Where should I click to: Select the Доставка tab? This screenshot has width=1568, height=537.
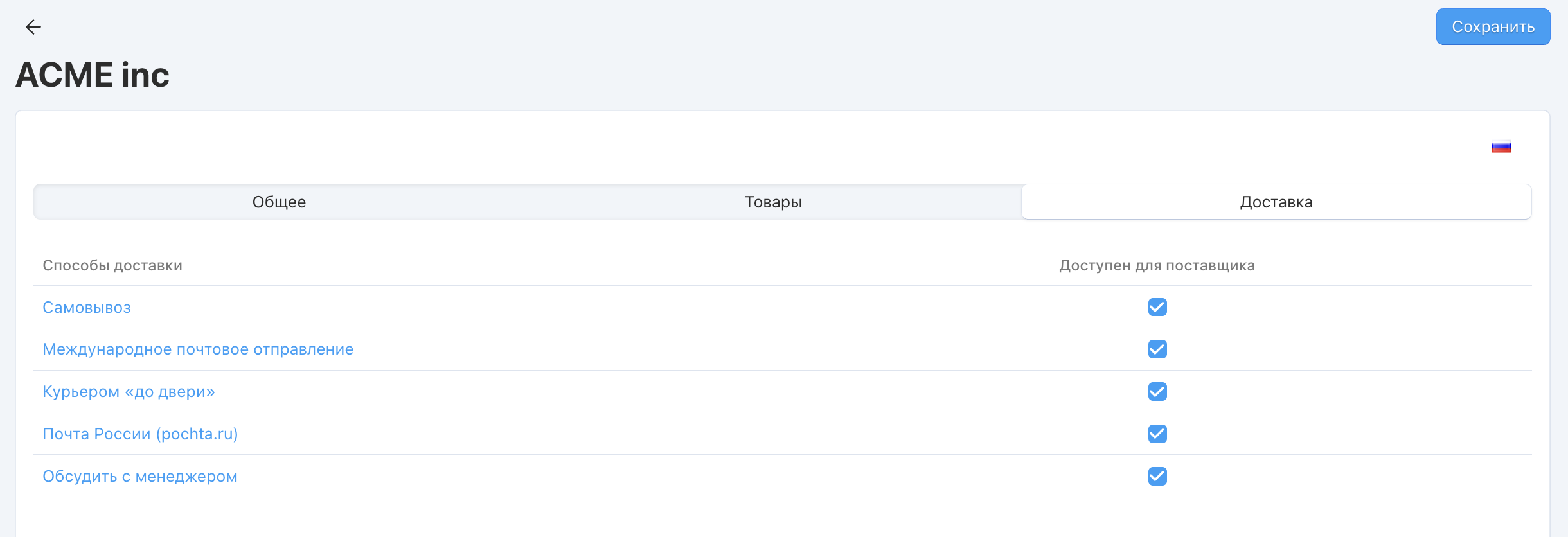(x=1276, y=202)
